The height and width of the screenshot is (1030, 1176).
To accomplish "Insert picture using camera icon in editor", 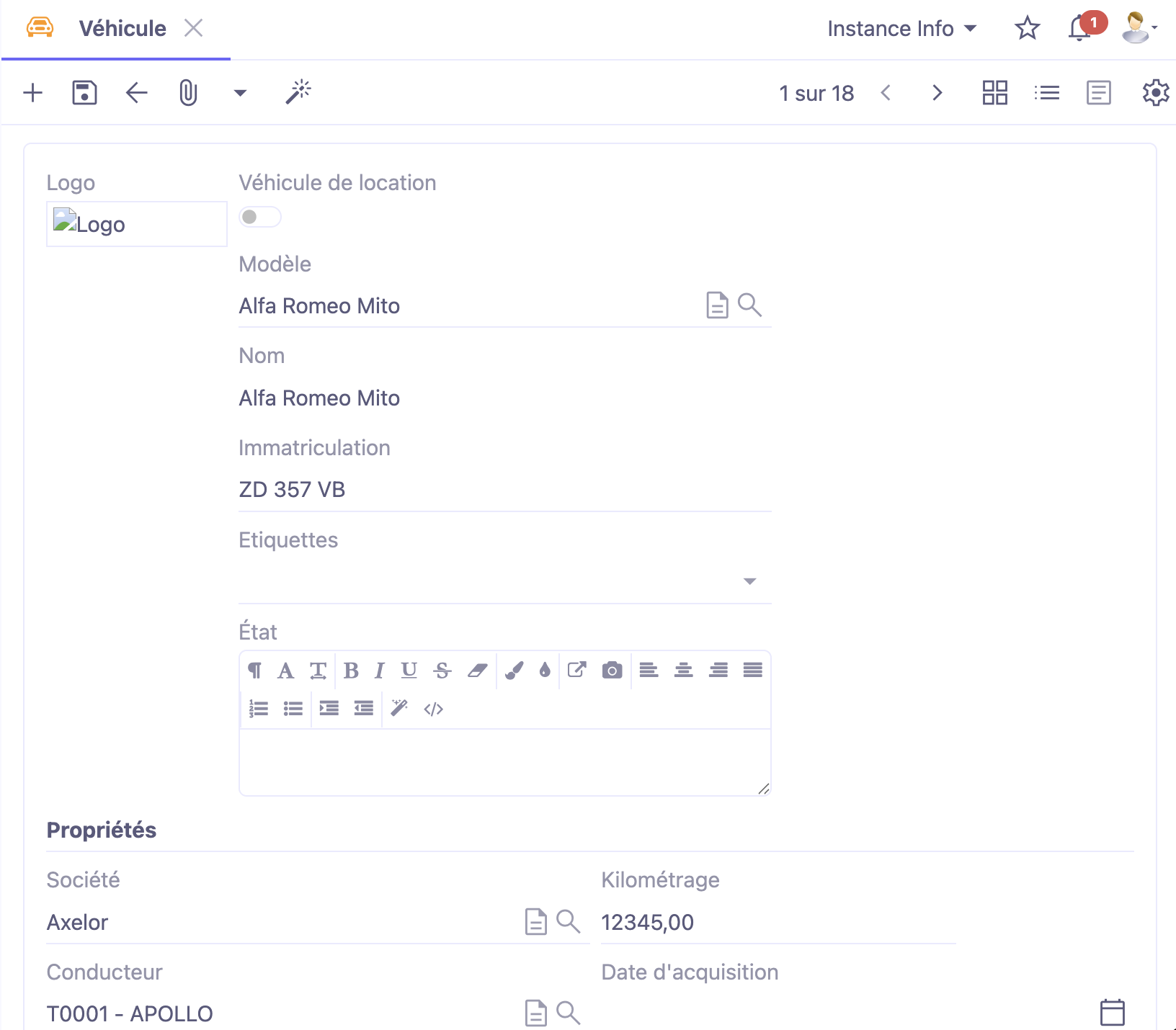I will point(612,671).
